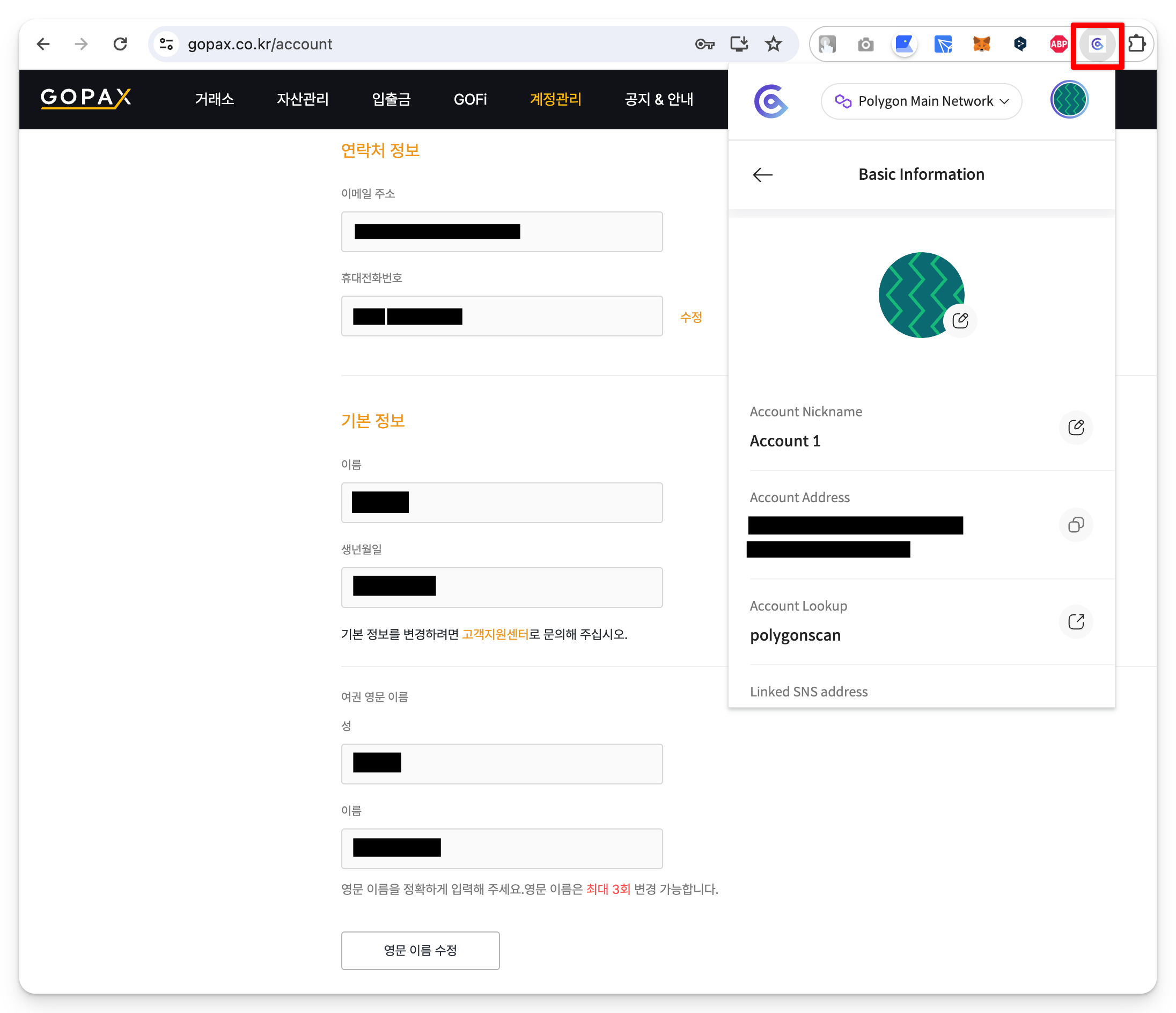This screenshot has width=1176, height=1013.
Task: Go to 입출금 navigation tab
Action: (x=391, y=99)
